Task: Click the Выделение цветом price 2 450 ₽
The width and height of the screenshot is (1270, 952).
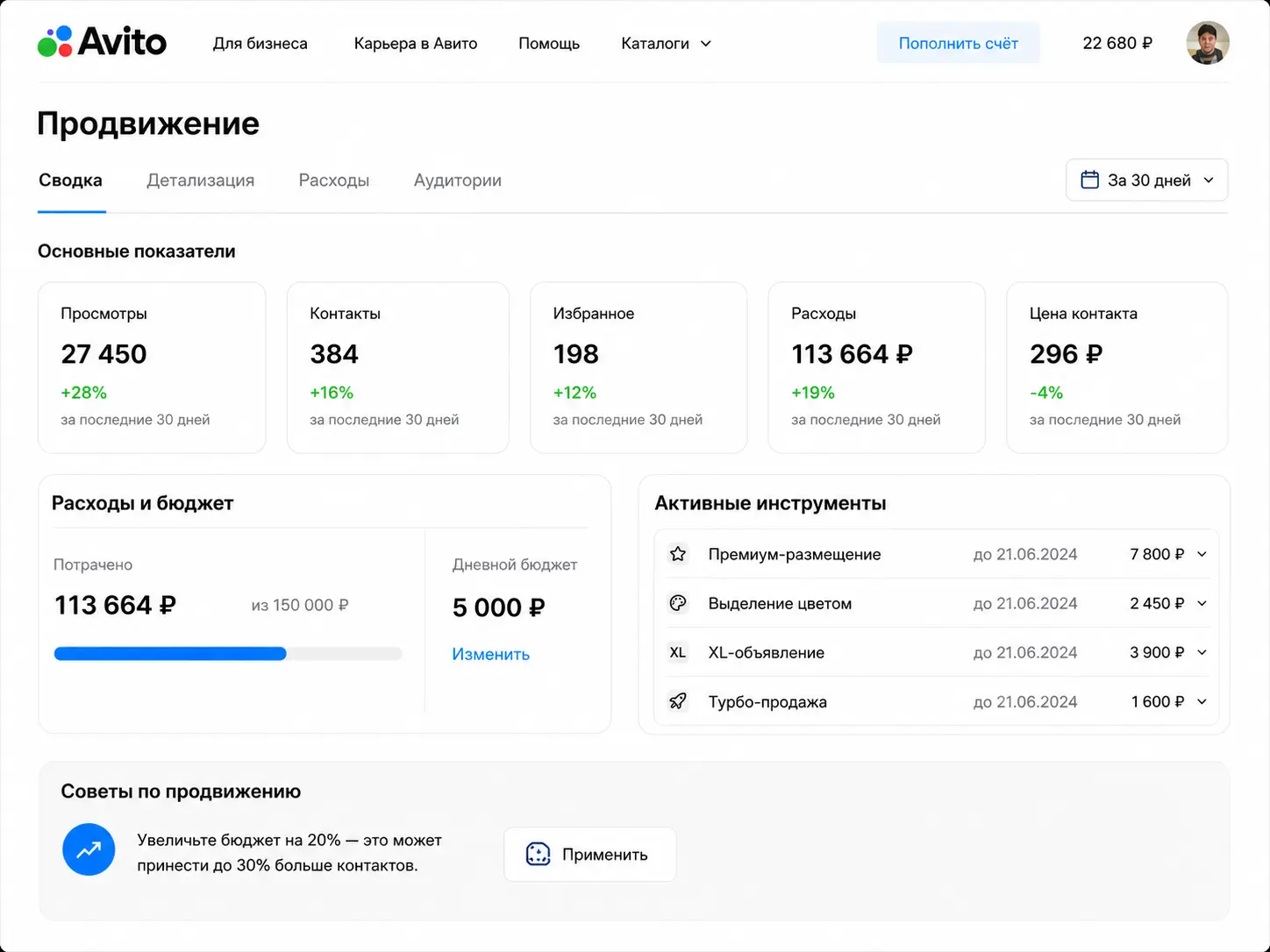Action: [x=1157, y=603]
